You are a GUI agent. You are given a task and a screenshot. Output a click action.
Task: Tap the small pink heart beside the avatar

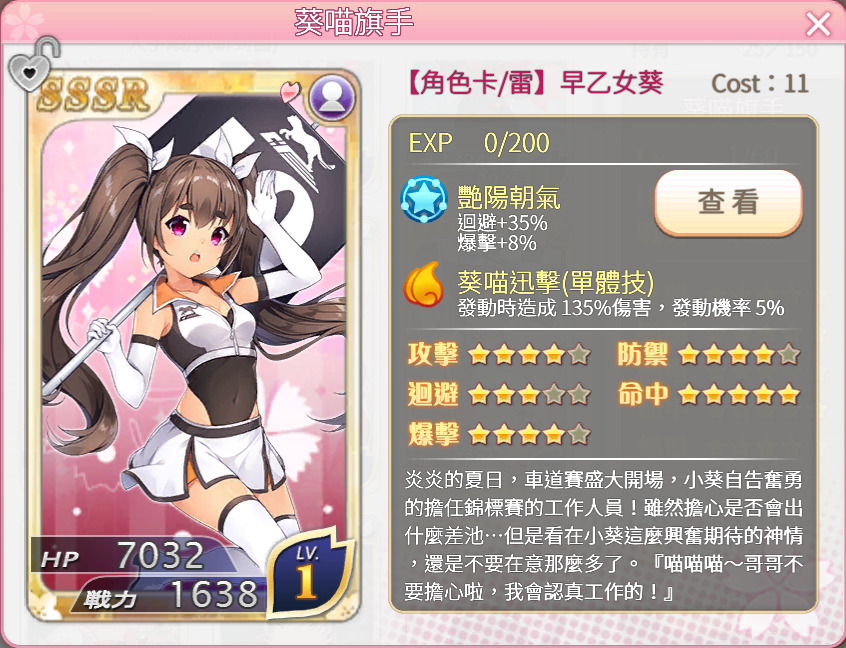click(291, 91)
